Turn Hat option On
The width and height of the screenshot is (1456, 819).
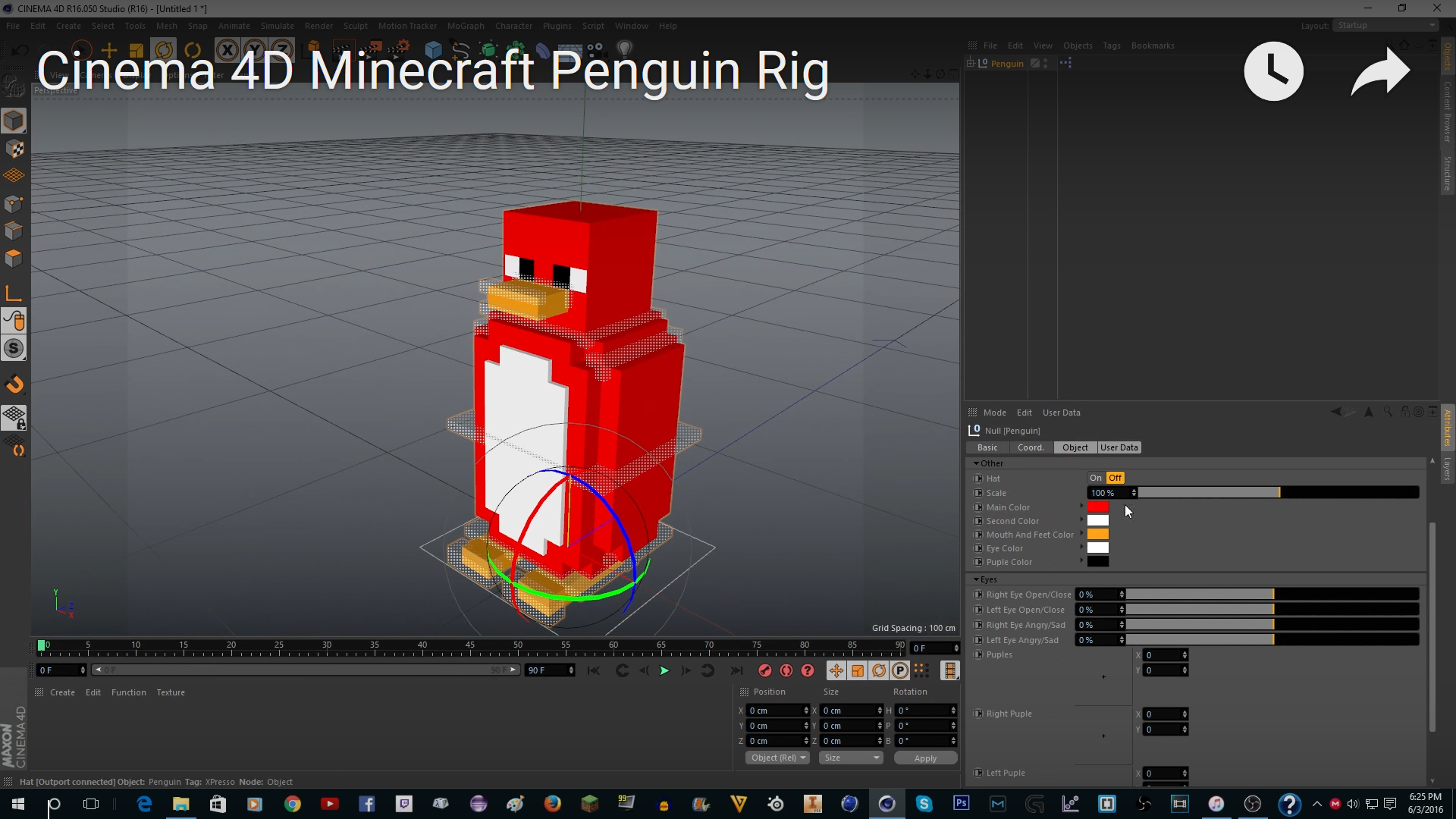click(1096, 478)
